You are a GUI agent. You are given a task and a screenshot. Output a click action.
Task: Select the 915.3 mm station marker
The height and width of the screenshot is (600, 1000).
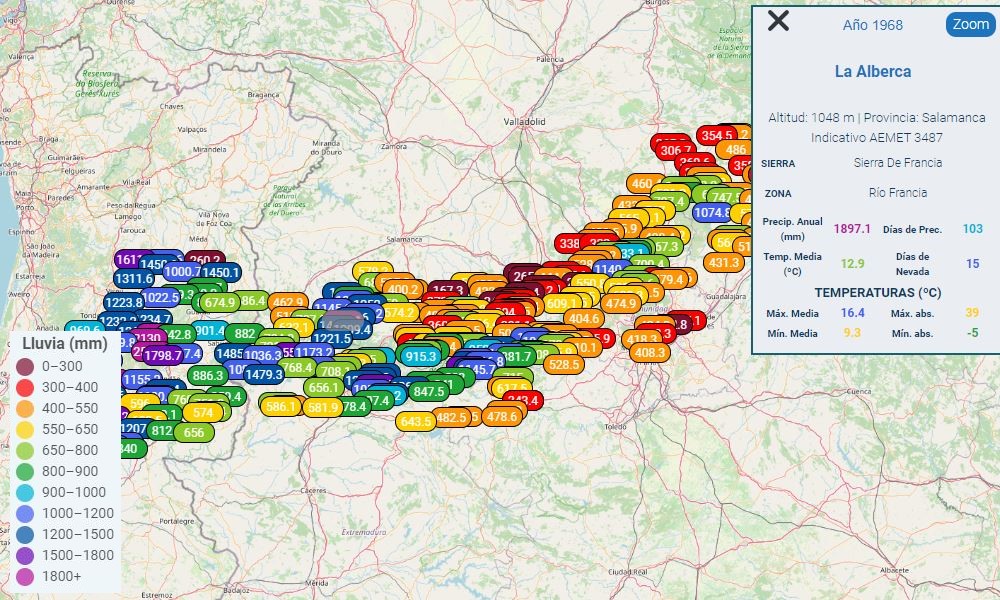(421, 356)
